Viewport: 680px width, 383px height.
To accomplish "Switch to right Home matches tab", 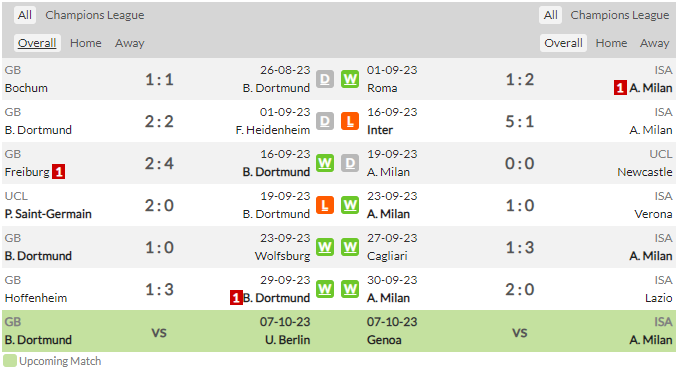I will pyautogui.click(x=611, y=43).
